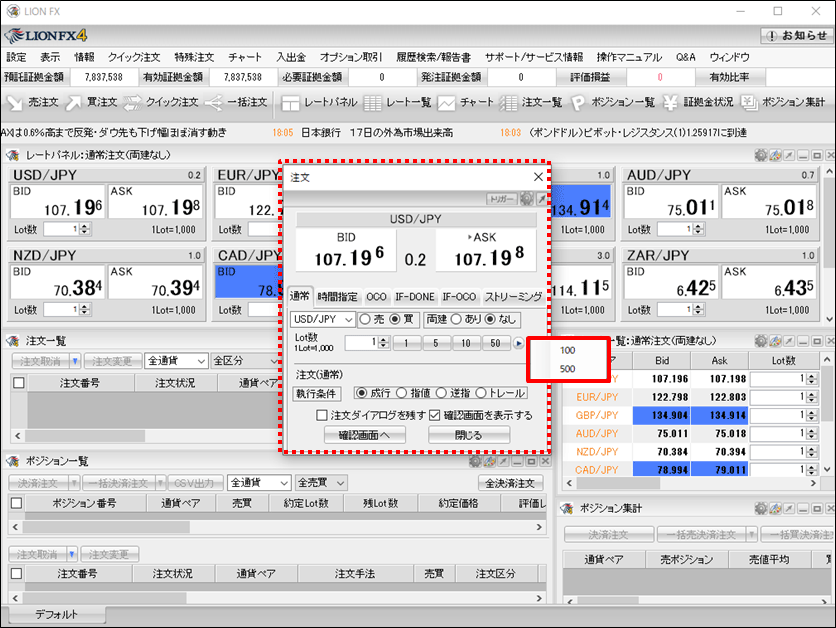Open USD/JPY currency pair dropdown in dialog
Image resolution: width=836 pixels, height=628 pixels.
click(x=323, y=319)
